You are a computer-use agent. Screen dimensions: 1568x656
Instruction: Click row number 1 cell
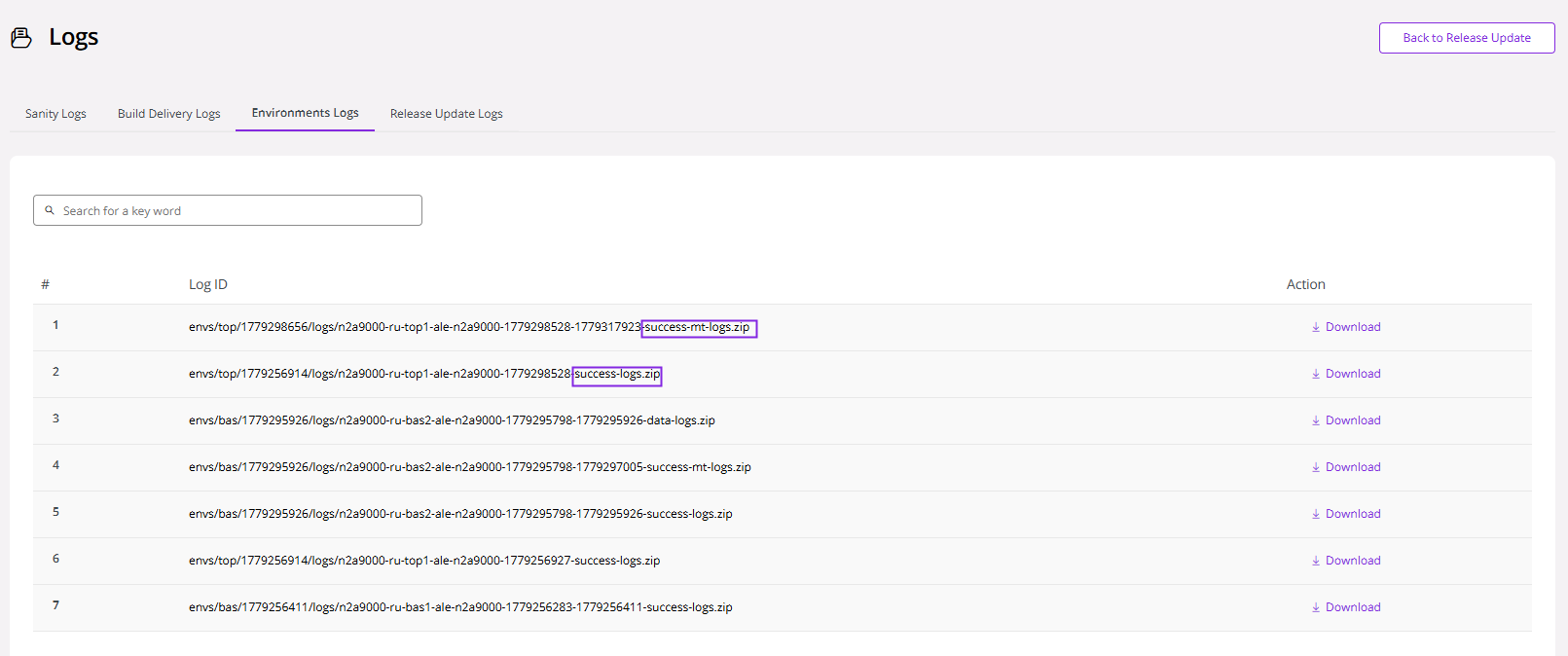(55, 325)
